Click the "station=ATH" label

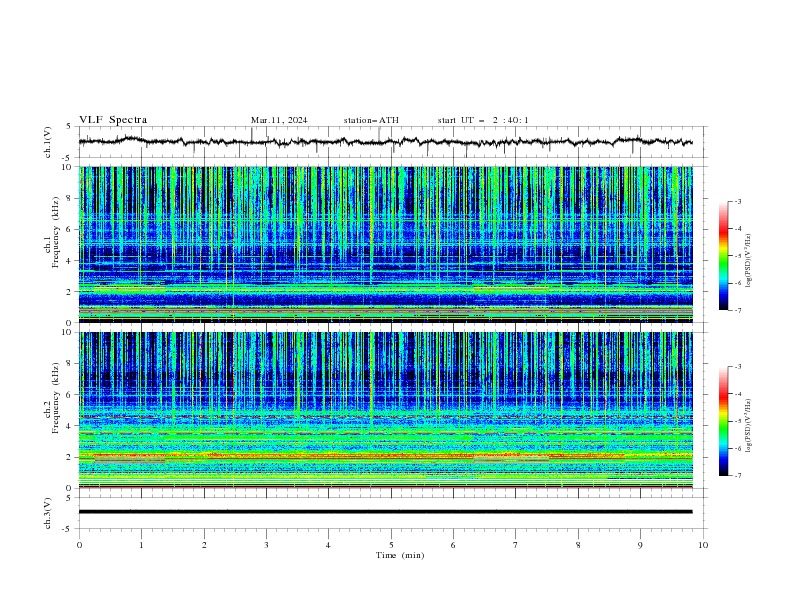(x=371, y=120)
